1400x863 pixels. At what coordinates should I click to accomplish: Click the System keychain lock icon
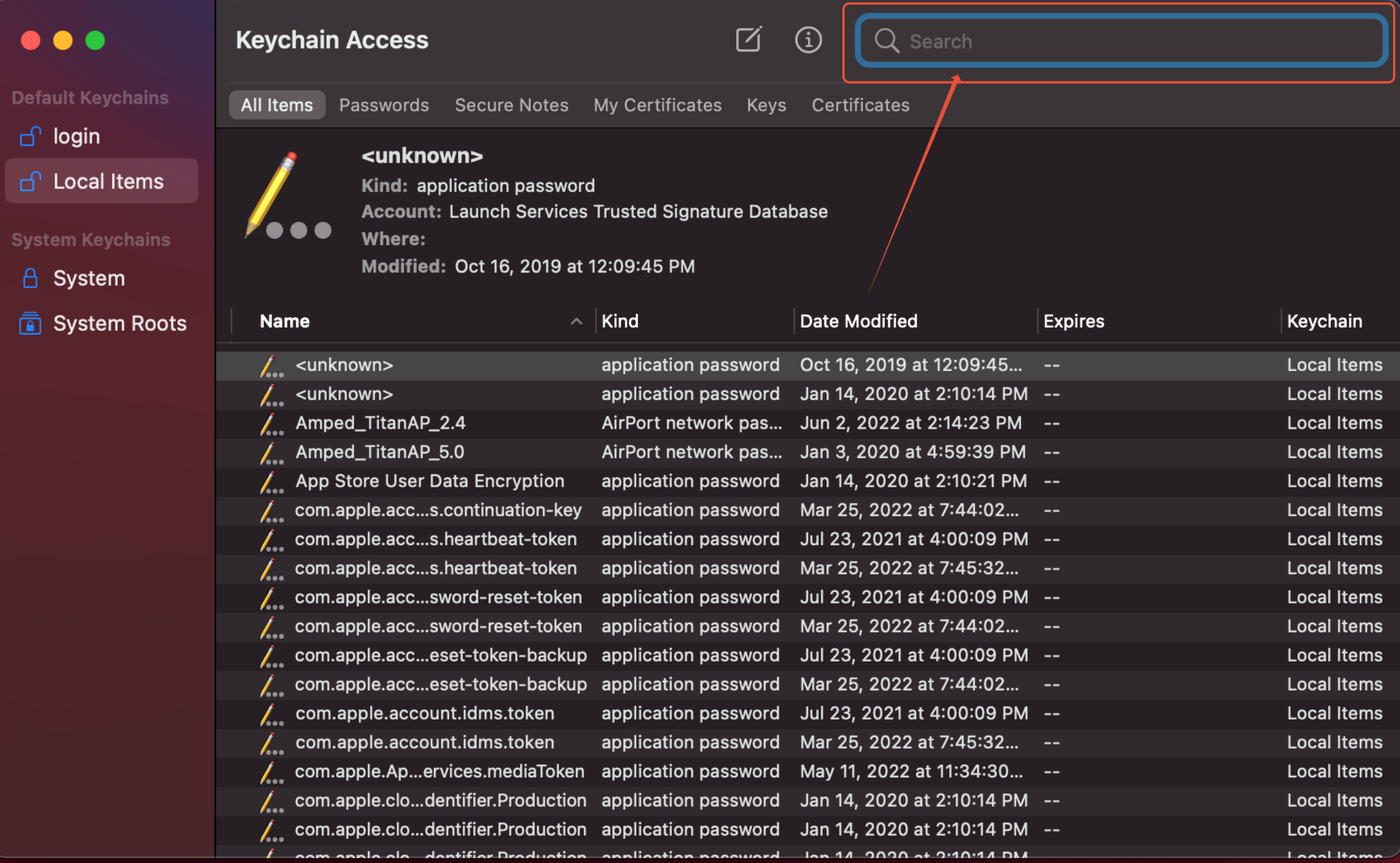point(30,278)
